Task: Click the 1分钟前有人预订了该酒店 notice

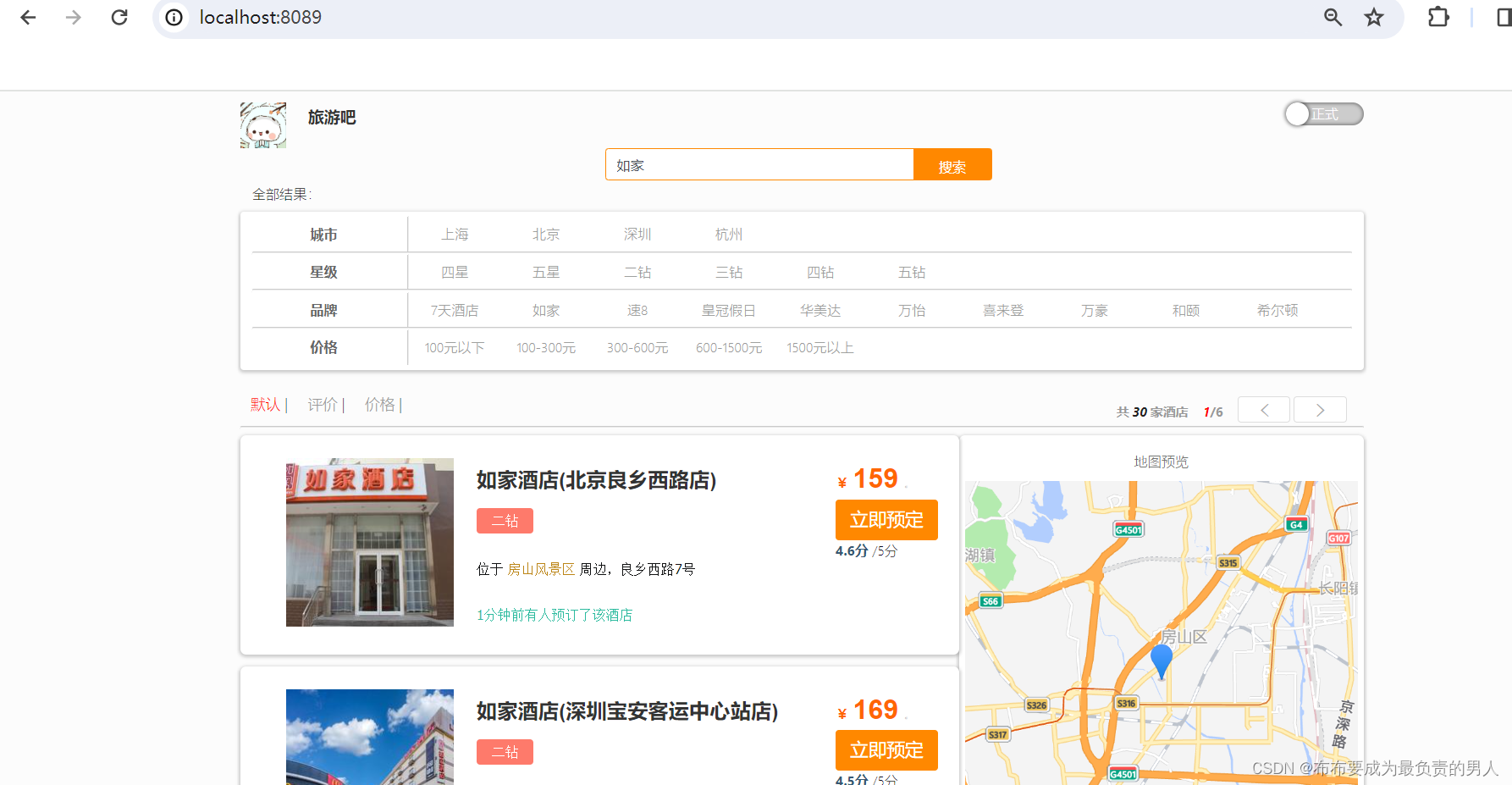Action: [555, 615]
